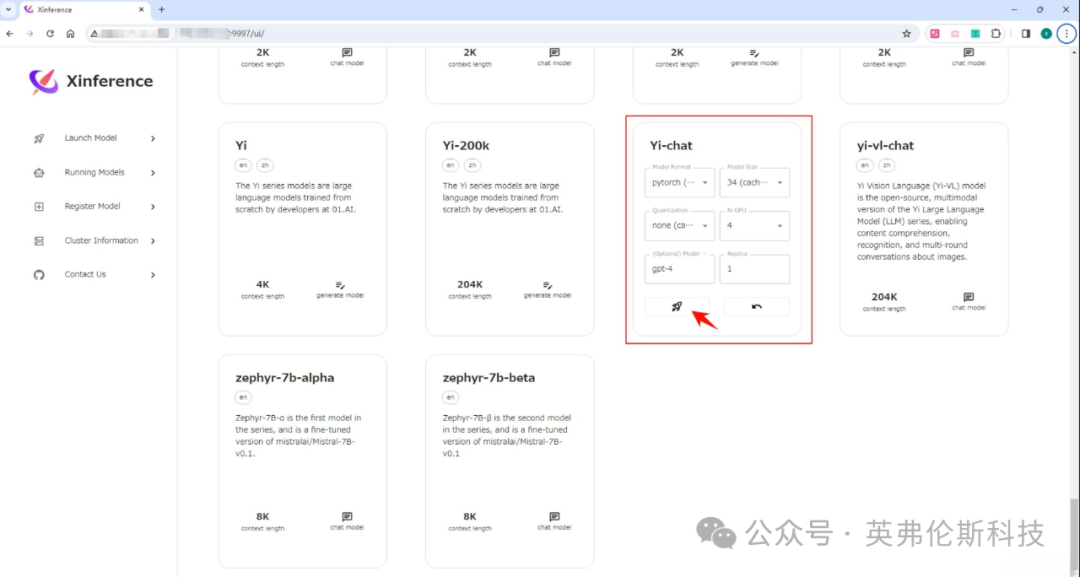Expand the chevron next to Contact Us
Viewport: 1080px width, 577px height.
pos(153,275)
